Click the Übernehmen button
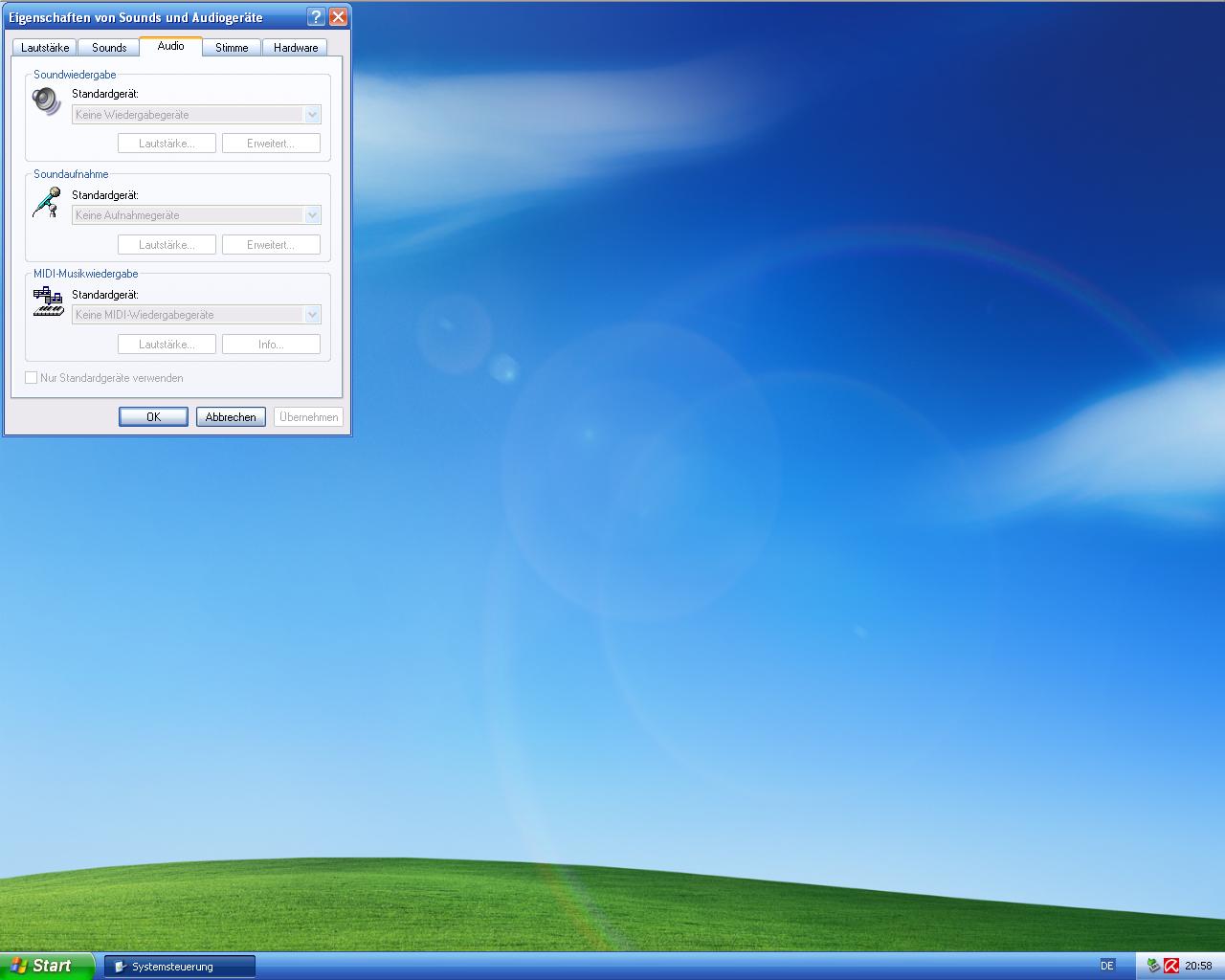1225x980 pixels. [308, 417]
